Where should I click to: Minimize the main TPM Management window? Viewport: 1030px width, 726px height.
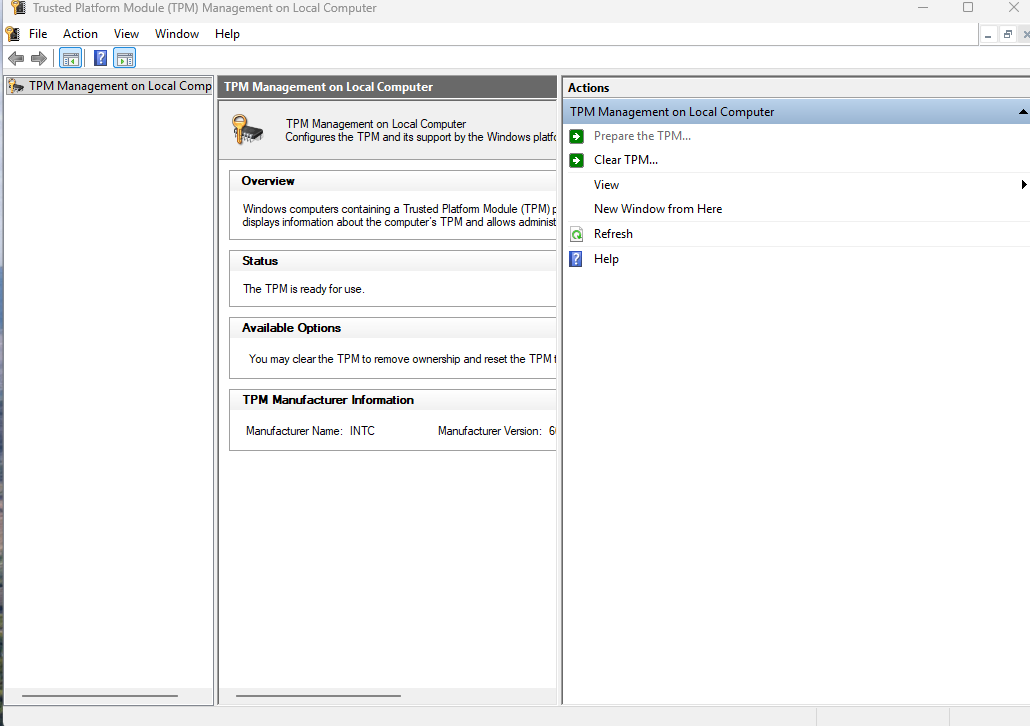tap(923, 7)
